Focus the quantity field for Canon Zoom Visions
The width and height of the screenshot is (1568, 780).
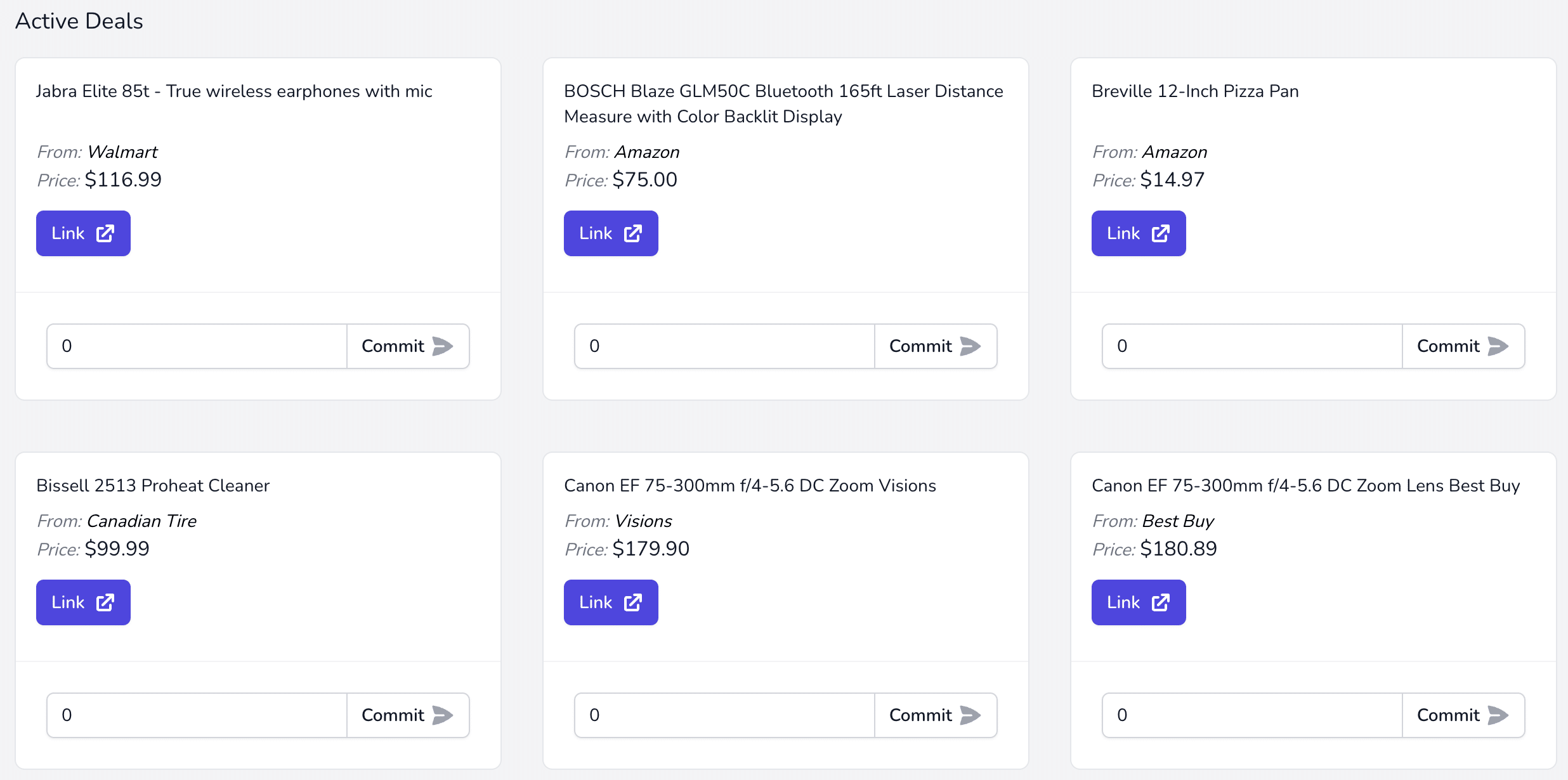pos(724,715)
